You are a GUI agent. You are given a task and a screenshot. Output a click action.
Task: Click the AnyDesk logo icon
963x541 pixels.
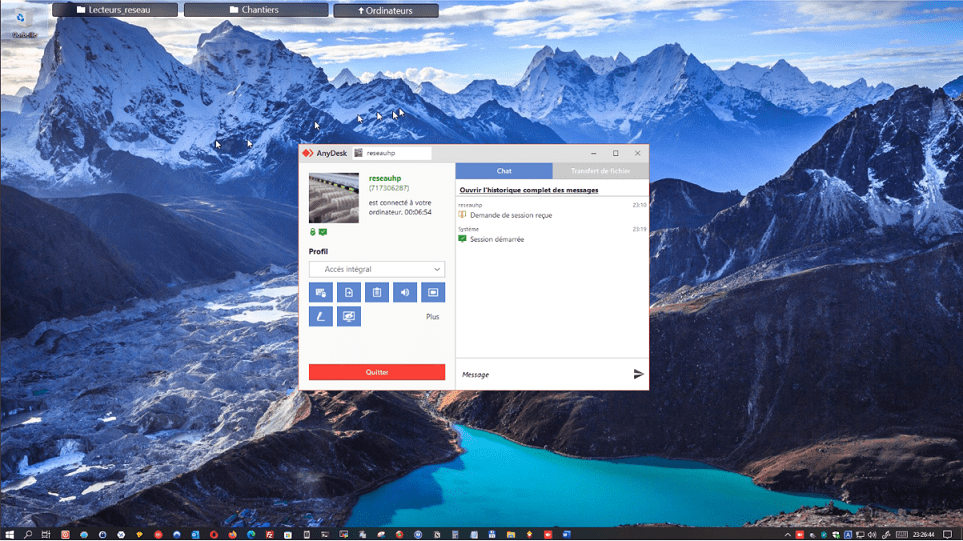pyautogui.click(x=308, y=153)
